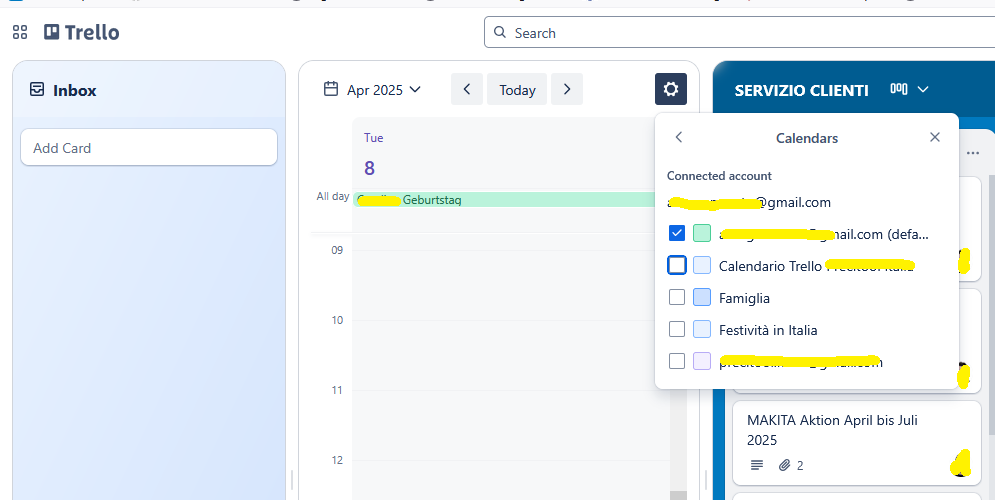Focus the Search input field
Screen dimensions: 995x500
[739, 32]
